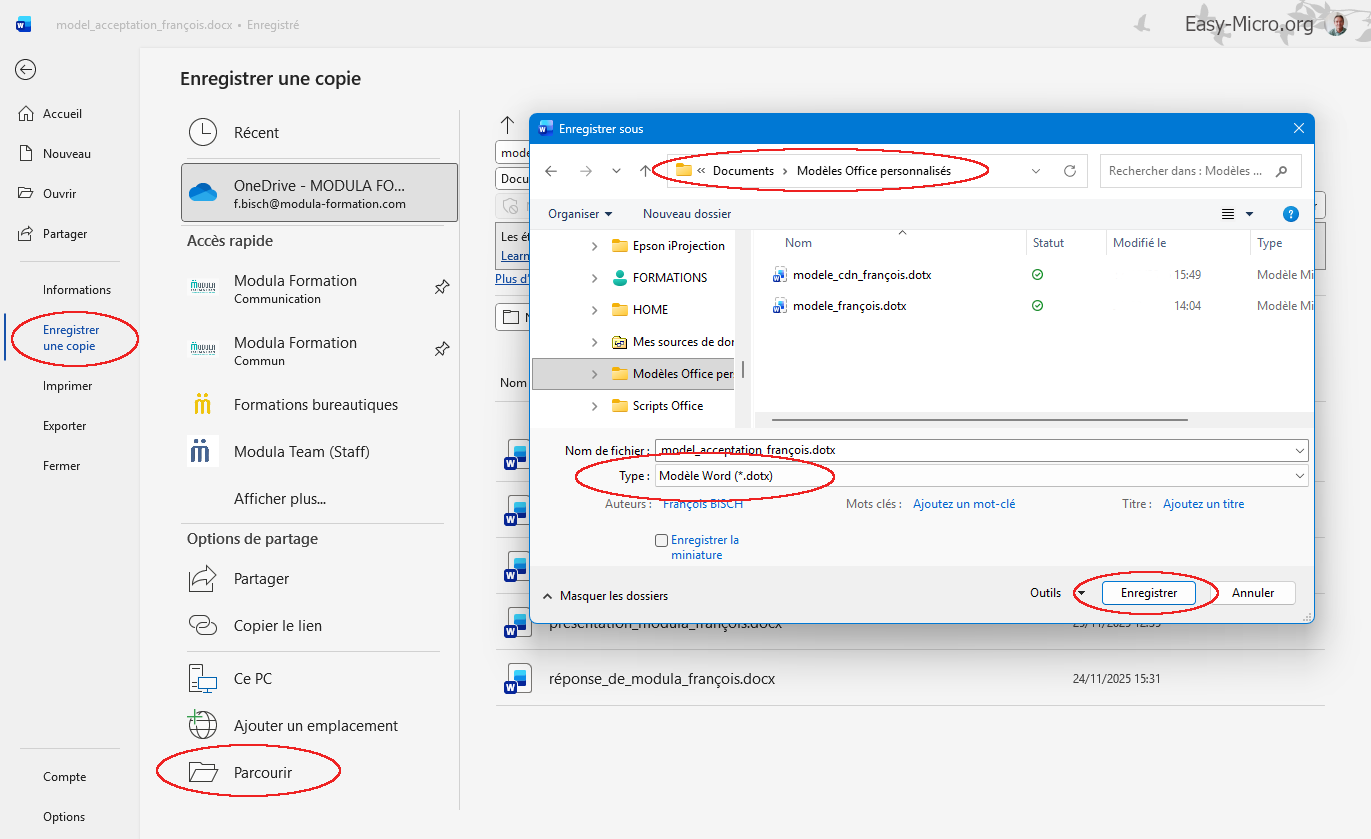Check the Enregistrer la miniature box
This screenshot has width=1371, height=839.
coord(661,540)
